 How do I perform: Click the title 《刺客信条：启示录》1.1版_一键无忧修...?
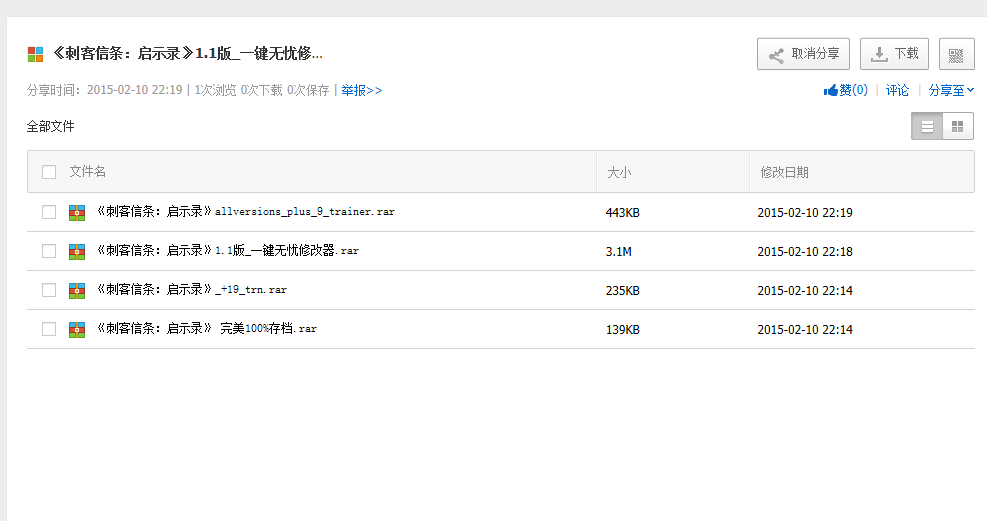[x=187, y=53]
